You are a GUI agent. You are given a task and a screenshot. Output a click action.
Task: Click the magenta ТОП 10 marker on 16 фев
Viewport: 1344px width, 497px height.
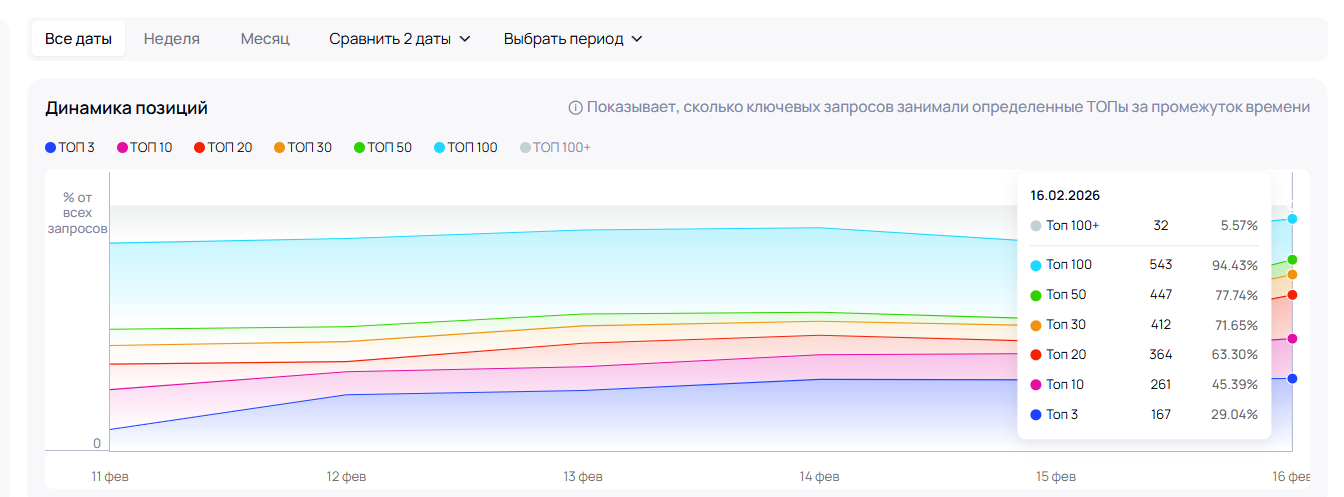tap(1292, 339)
